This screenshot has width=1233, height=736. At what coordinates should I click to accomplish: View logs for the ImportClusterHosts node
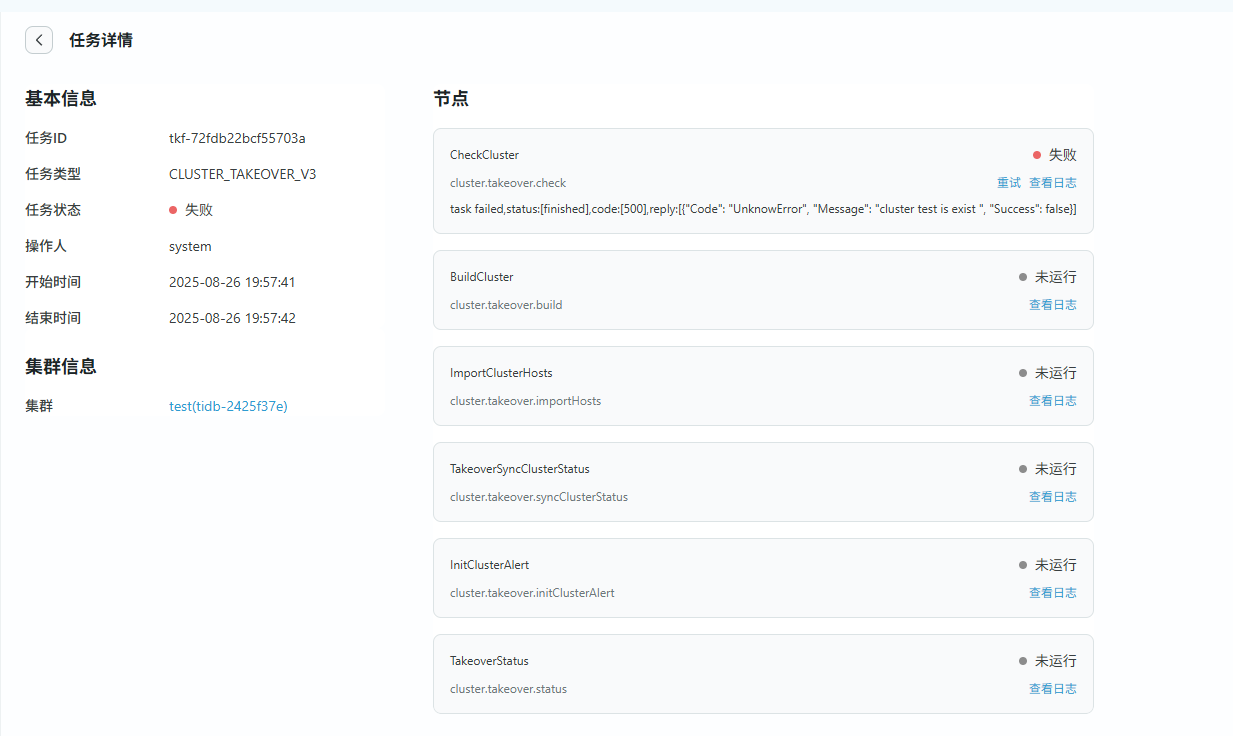(x=1052, y=401)
